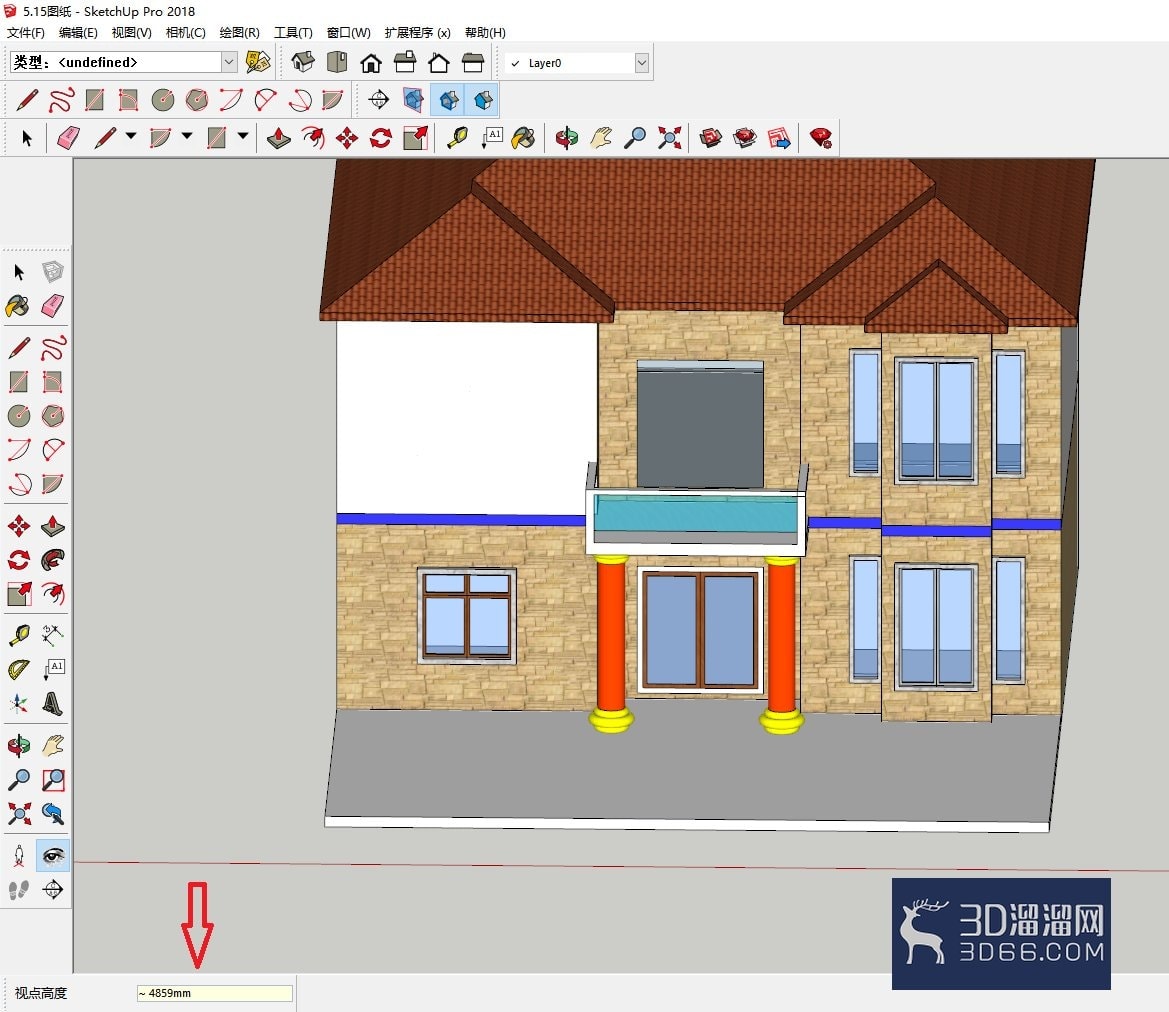
Task: Select the Push/Pull tool in top toolbar
Action: [279, 138]
